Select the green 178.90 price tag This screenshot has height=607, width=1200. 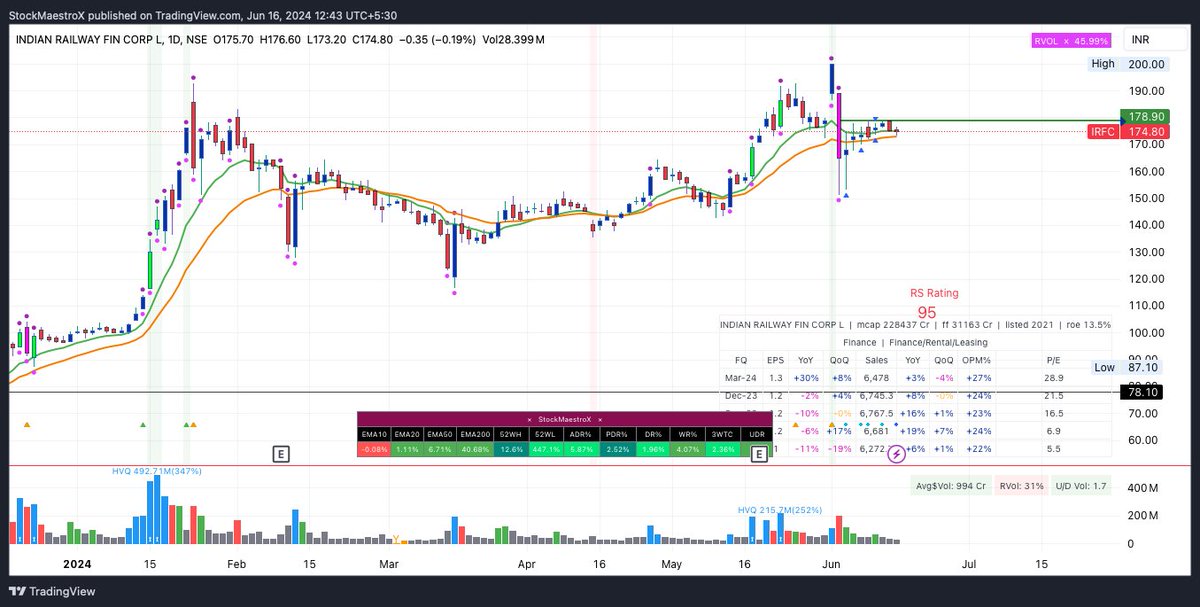tap(1145, 117)
